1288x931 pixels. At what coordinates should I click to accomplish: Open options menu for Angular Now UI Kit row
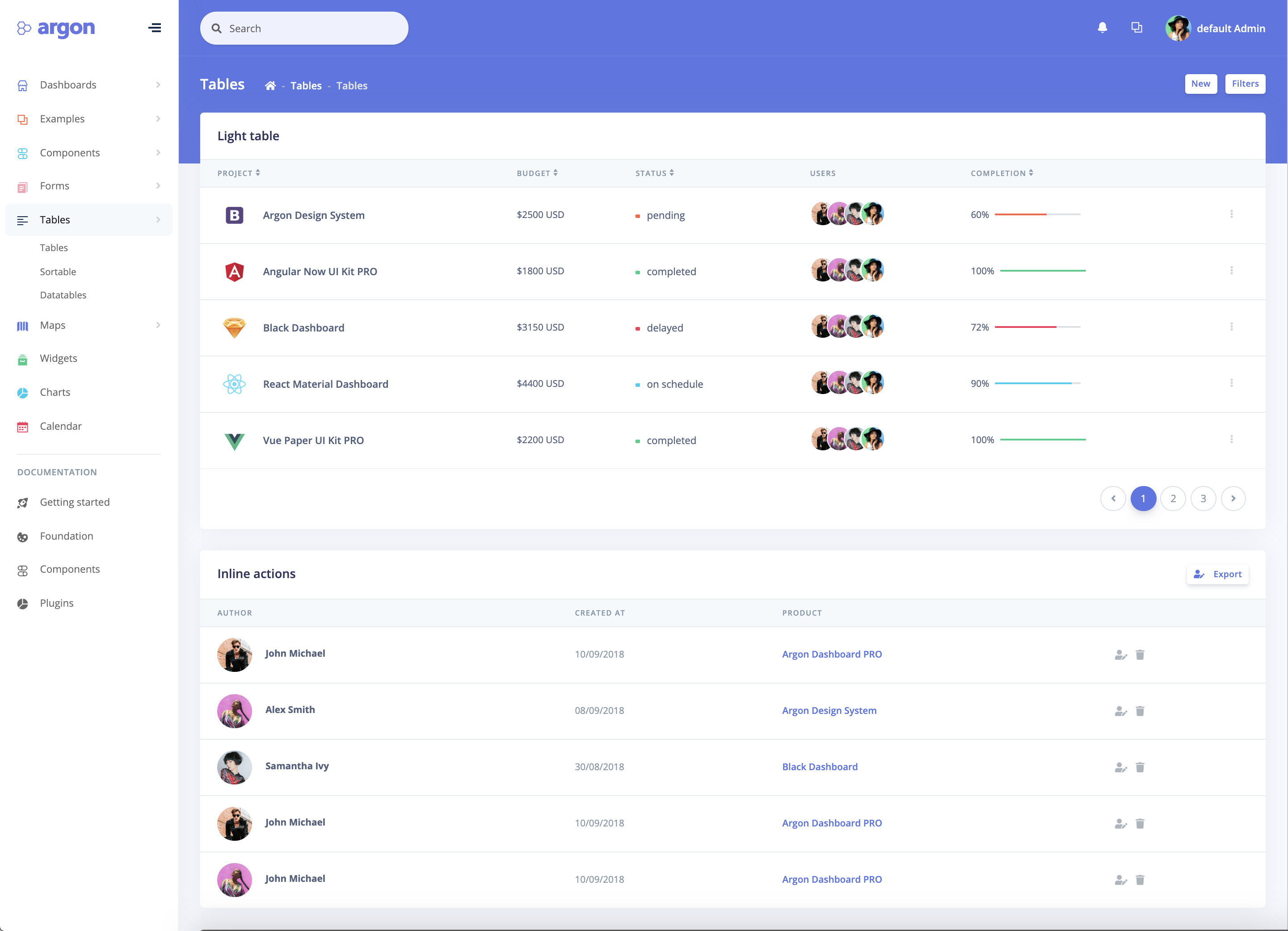click(1231, 270)
